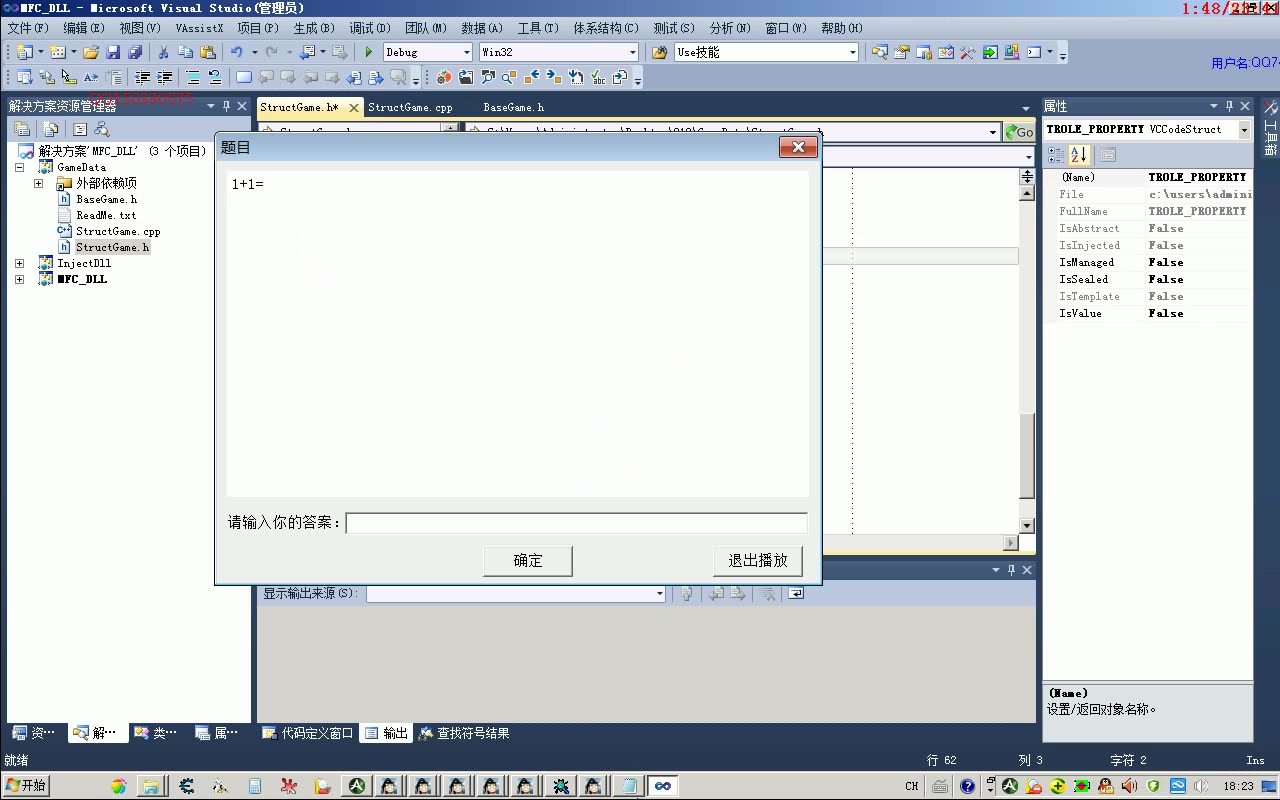Click the 退出播放 button
The height and width of the screenshot is (800, 1280).
[758, 561]
